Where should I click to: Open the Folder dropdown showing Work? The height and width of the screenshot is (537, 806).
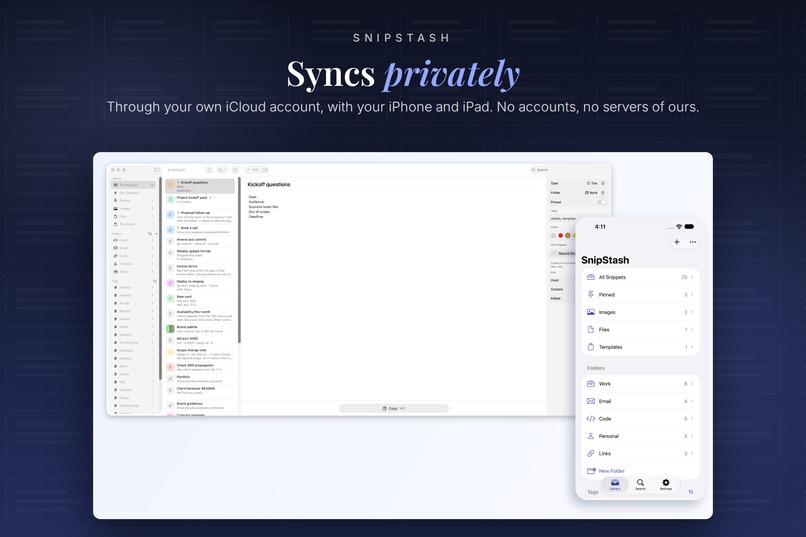595,193
